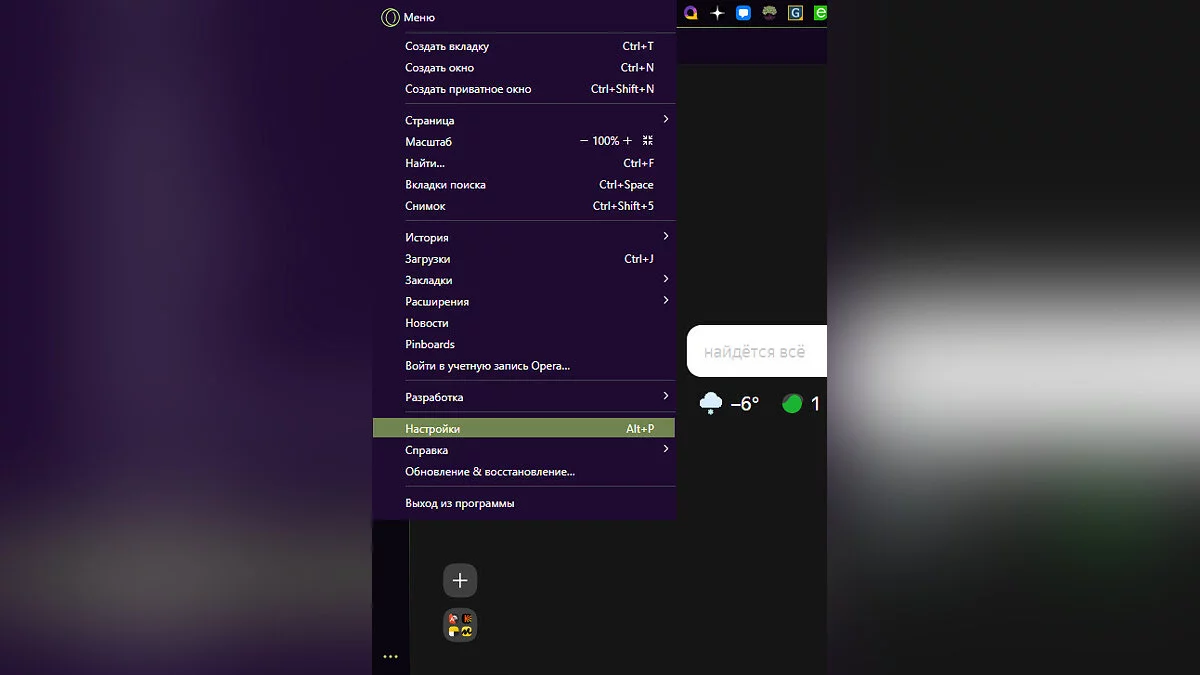Choose Снимок menu entry
Screen dimensions: 1200x675
(524, 206)
